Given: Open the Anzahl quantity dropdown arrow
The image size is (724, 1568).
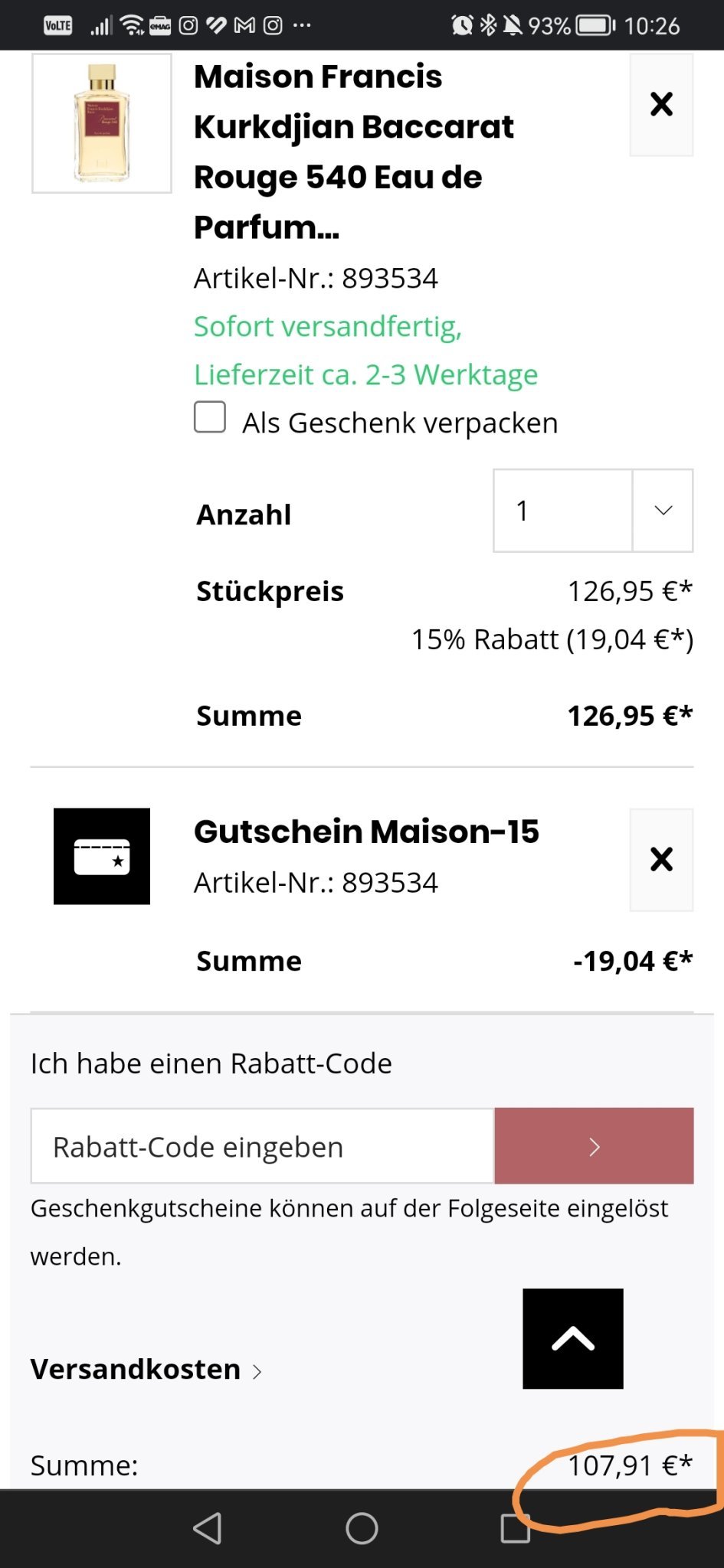Looking at the screenshot, I should click(x=663, y=510).
